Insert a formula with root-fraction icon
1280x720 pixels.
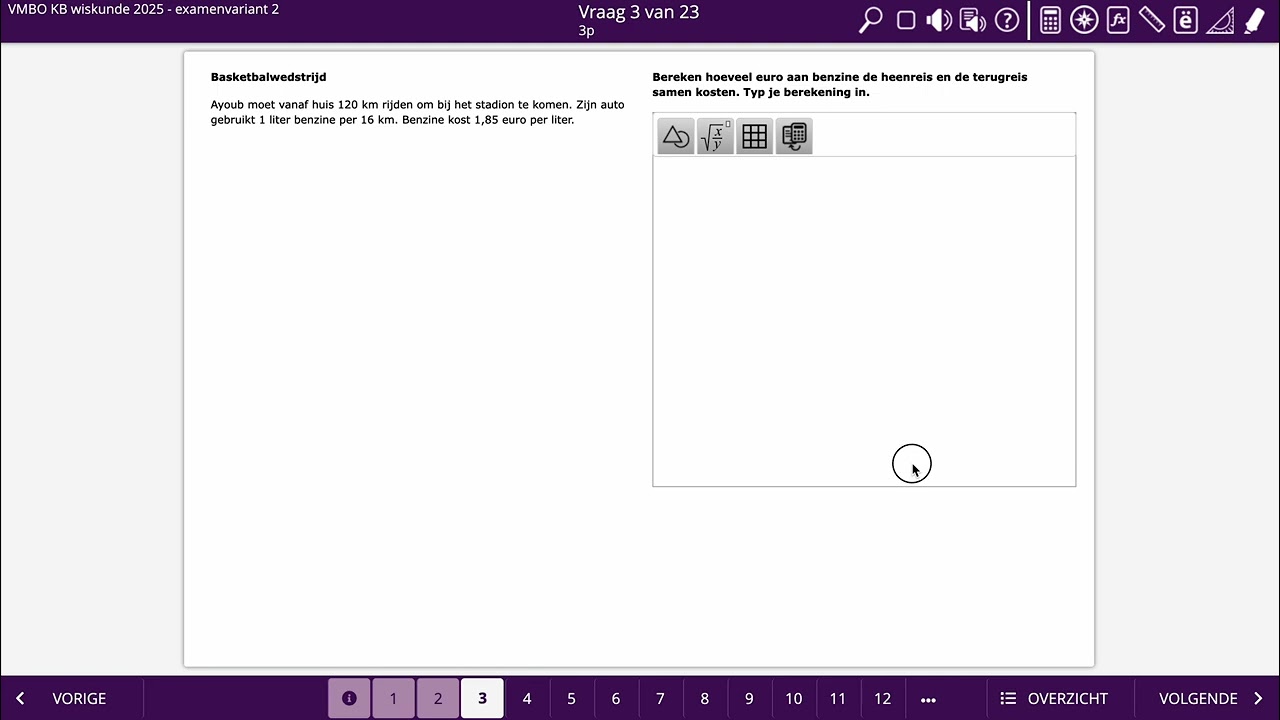pos(715,137)
